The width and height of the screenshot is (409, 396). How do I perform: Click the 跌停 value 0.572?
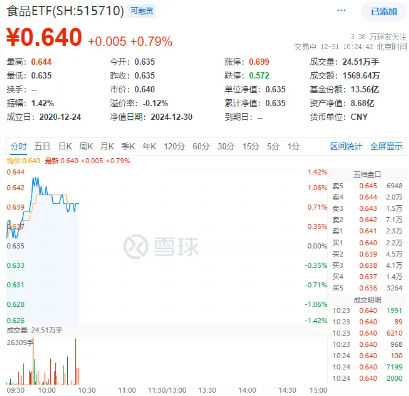click(x=259, y=76)
